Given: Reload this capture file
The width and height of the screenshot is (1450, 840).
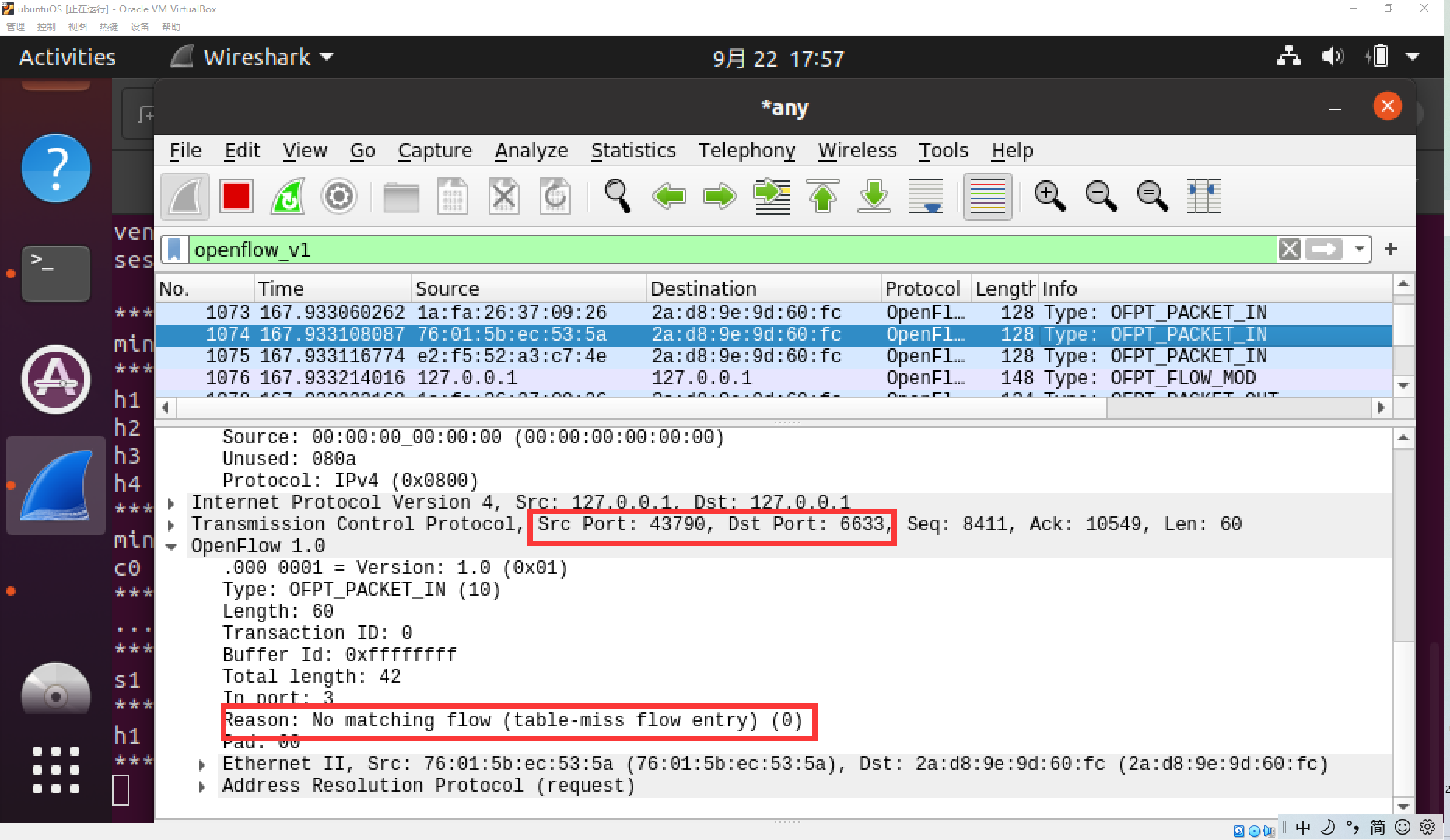Looking at the screenshot, I should 555,197.
